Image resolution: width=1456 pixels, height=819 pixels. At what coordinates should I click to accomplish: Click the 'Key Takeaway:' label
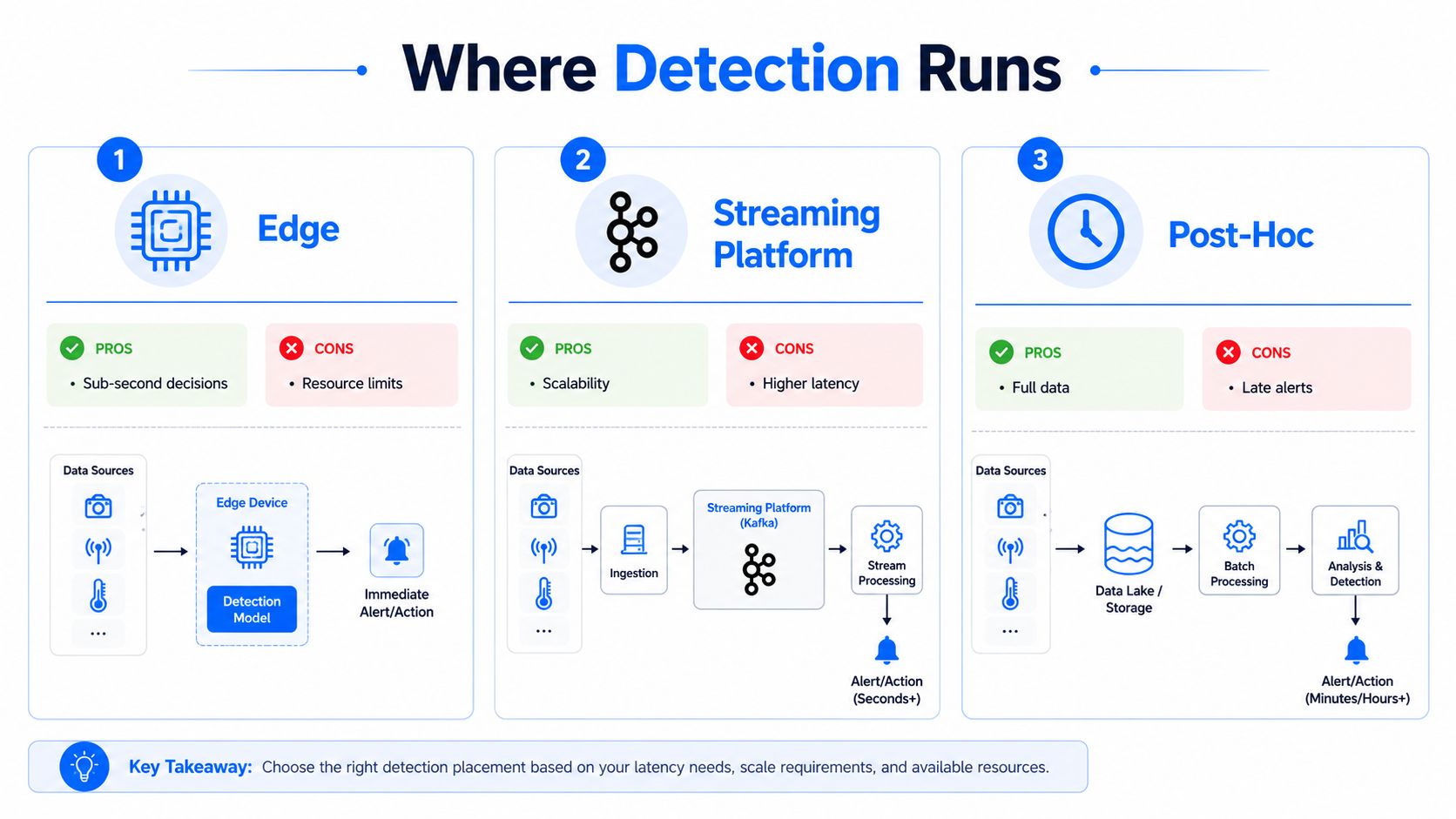pos(190,767)
